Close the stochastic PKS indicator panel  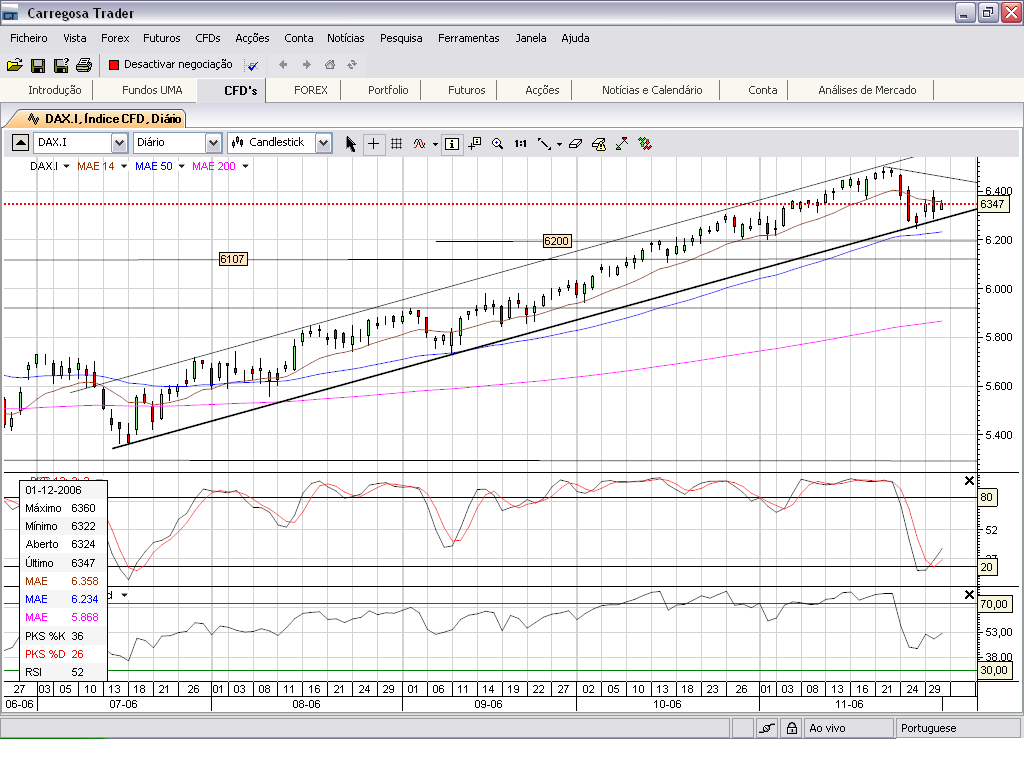tap(969, 481)
